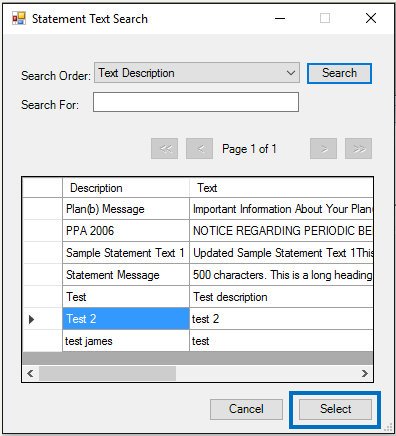Go to the previous page with the < button

[x=200, y=148]
